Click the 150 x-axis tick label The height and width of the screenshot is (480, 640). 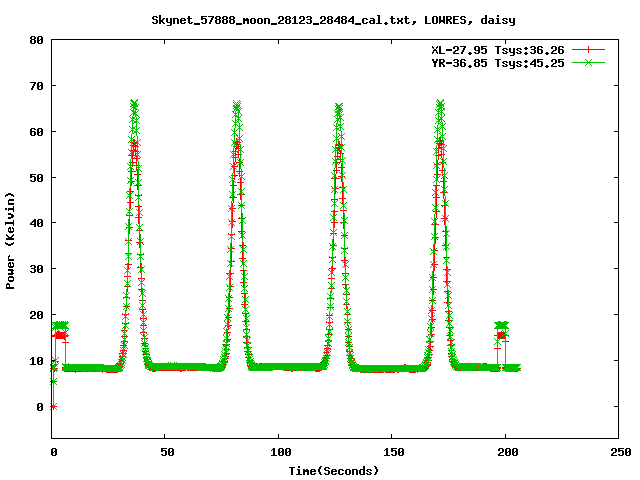[x=393, y=452]
